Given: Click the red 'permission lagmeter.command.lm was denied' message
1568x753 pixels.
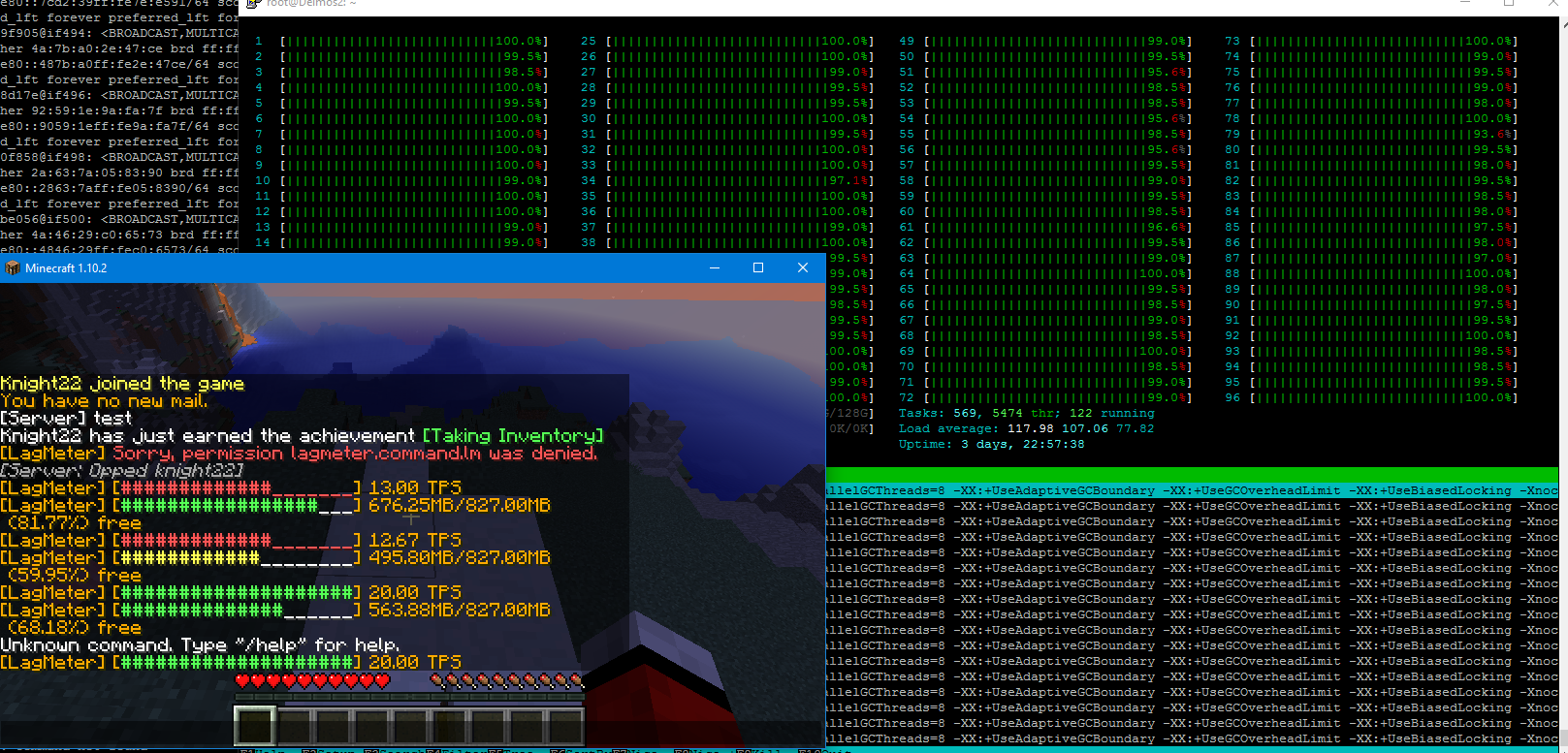Looking at the screenshot, I should point(390,454).
